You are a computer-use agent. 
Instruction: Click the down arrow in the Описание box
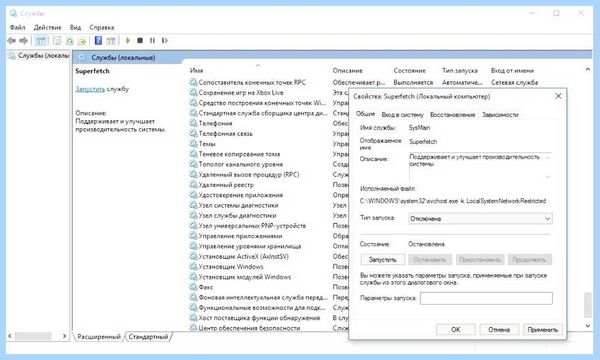(548, 176)
